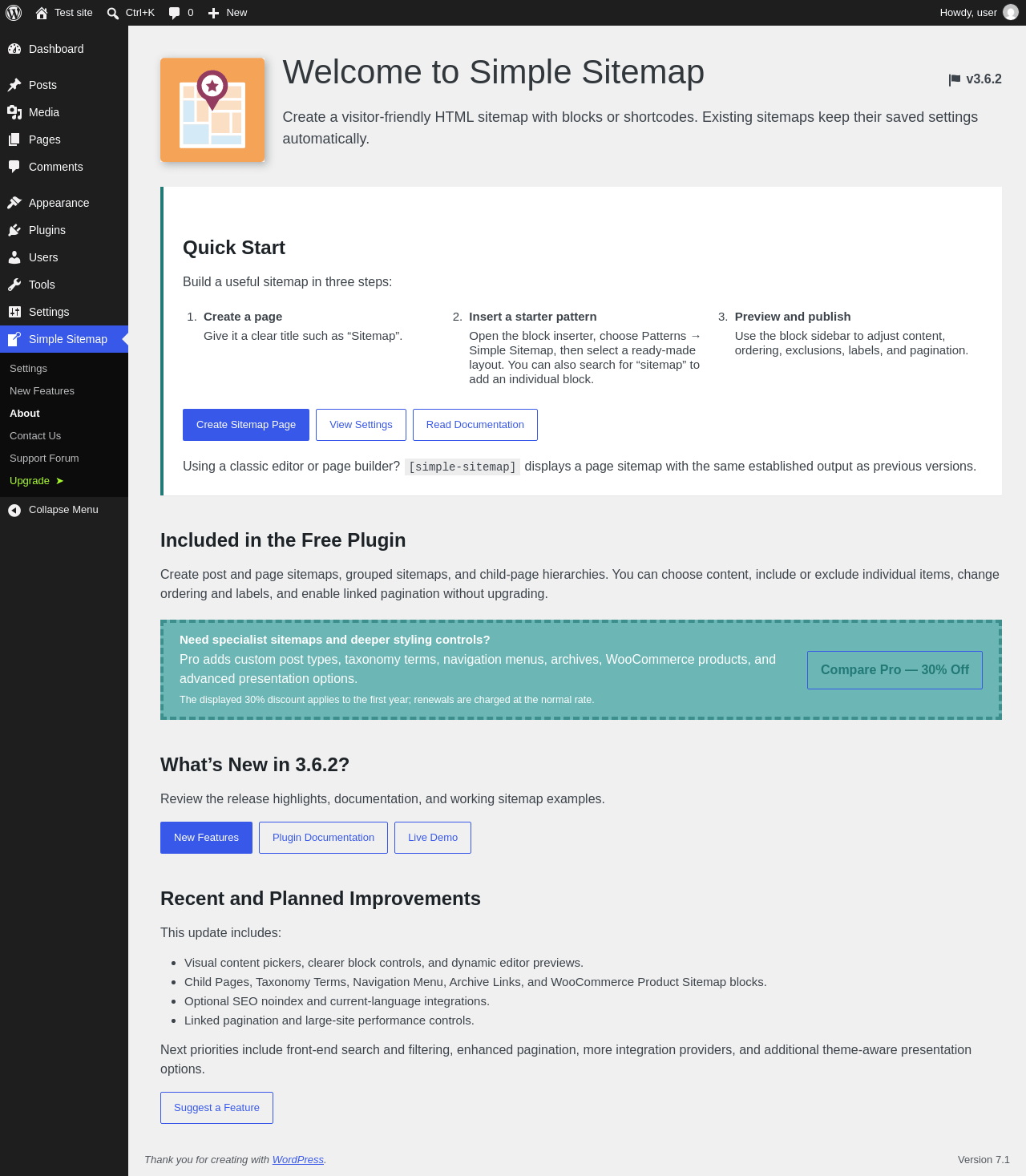Click the Quick Start heading

pyautogui.click(x=234, y=248)
